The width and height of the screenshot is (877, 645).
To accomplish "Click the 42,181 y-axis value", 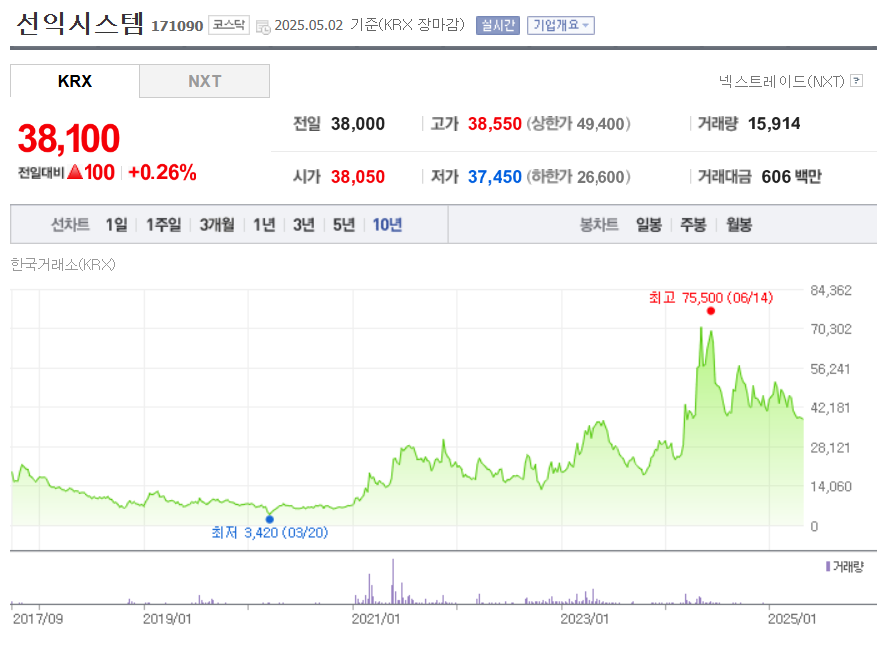I will (x=831, y=408).
